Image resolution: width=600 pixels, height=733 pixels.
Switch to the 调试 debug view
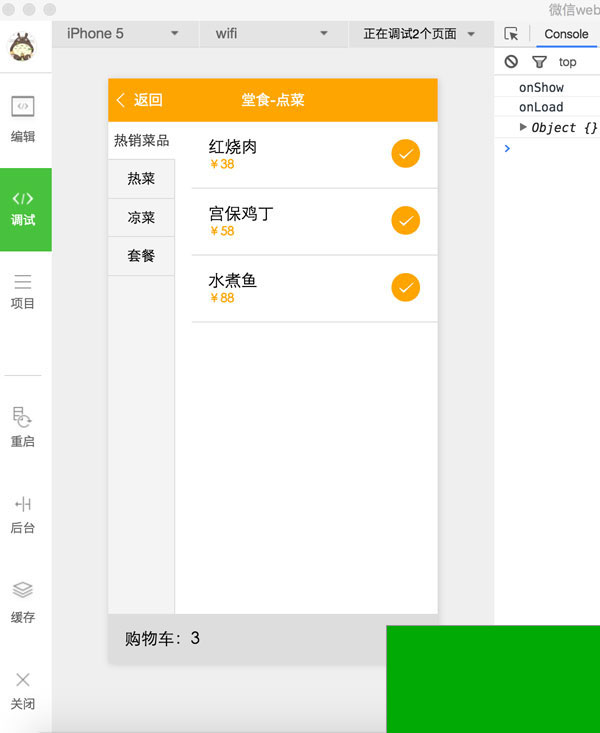(24, 209)
